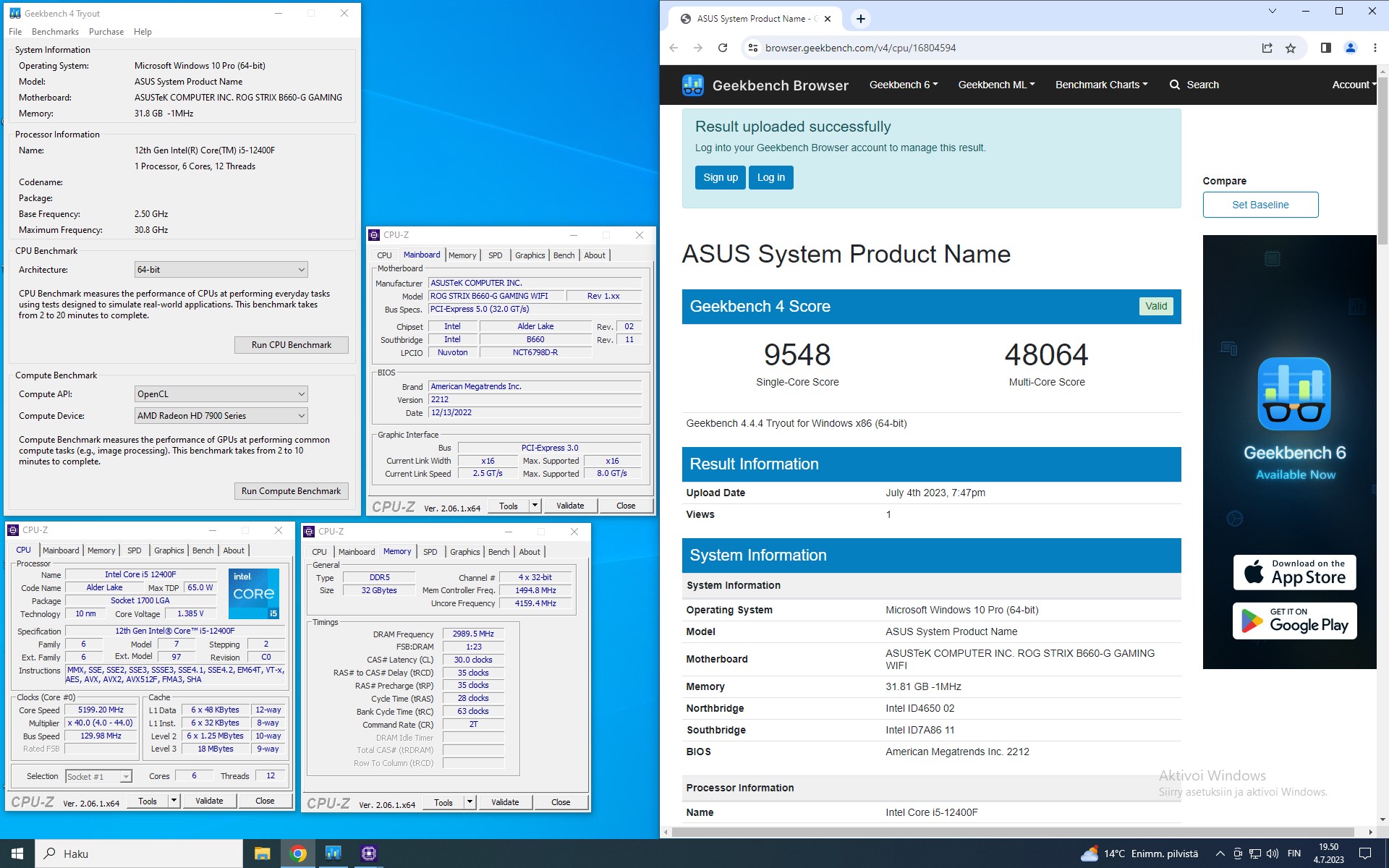Image resolution: width=1389 pixels, height=868 pixels.
Task: Expand Tools arrow in Mainboard CPU-Z window
Action: [535, 506]
